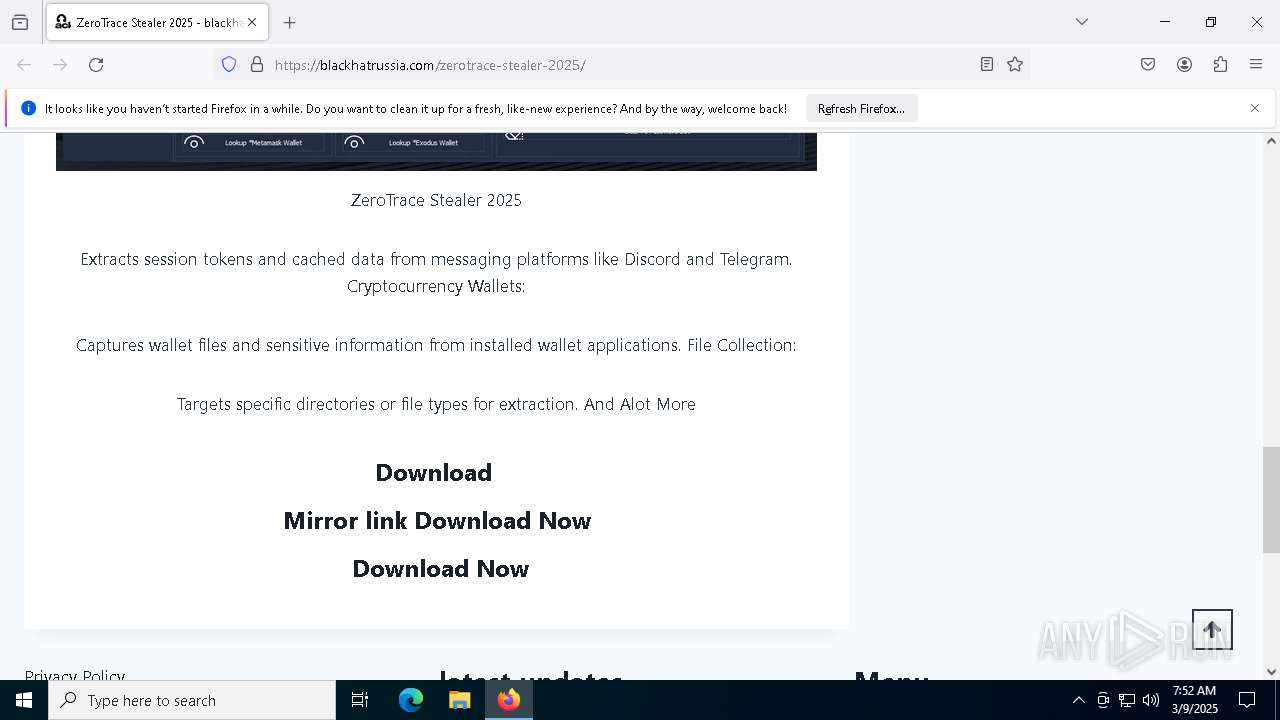Click the taskbar search box

192,700
